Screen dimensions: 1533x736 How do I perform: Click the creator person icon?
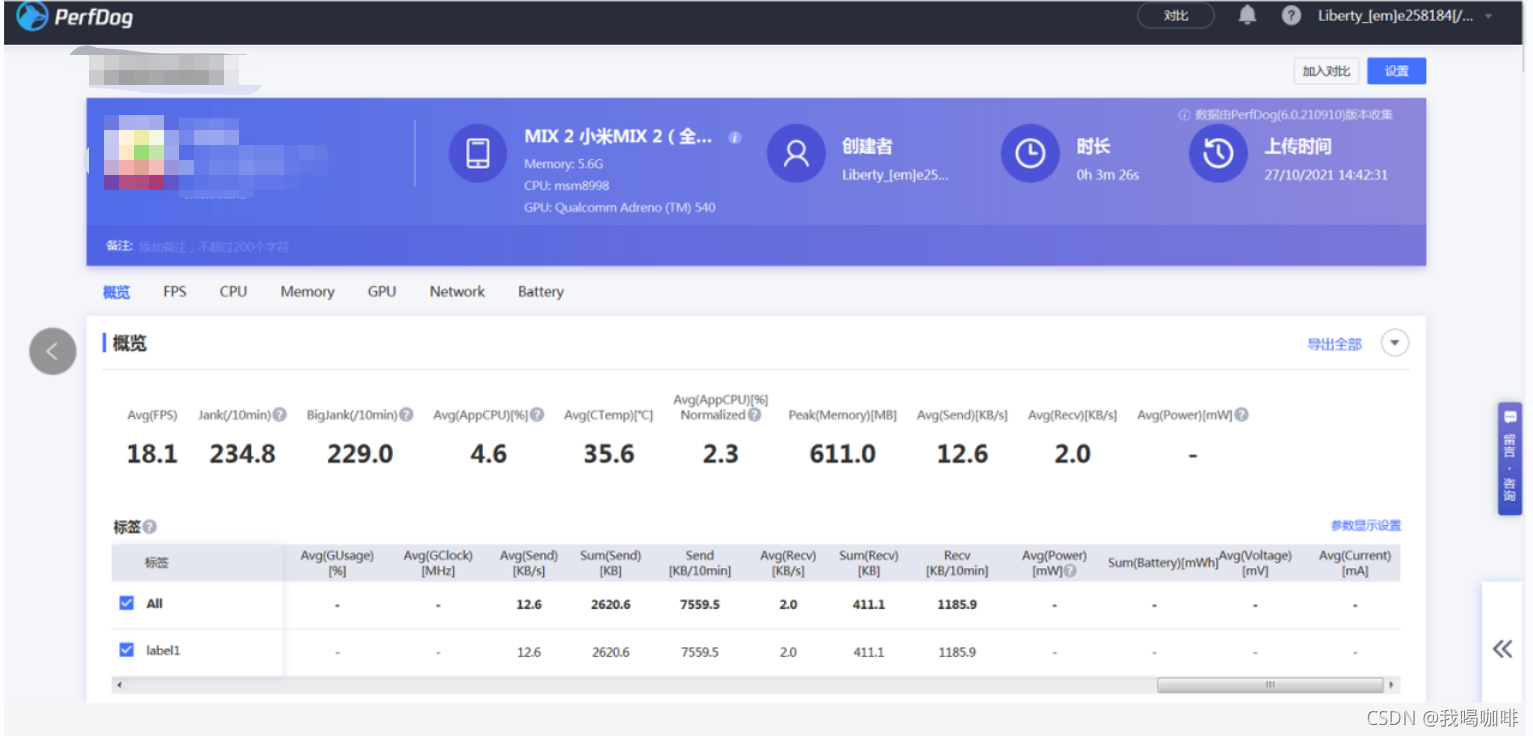coord(796,153)
